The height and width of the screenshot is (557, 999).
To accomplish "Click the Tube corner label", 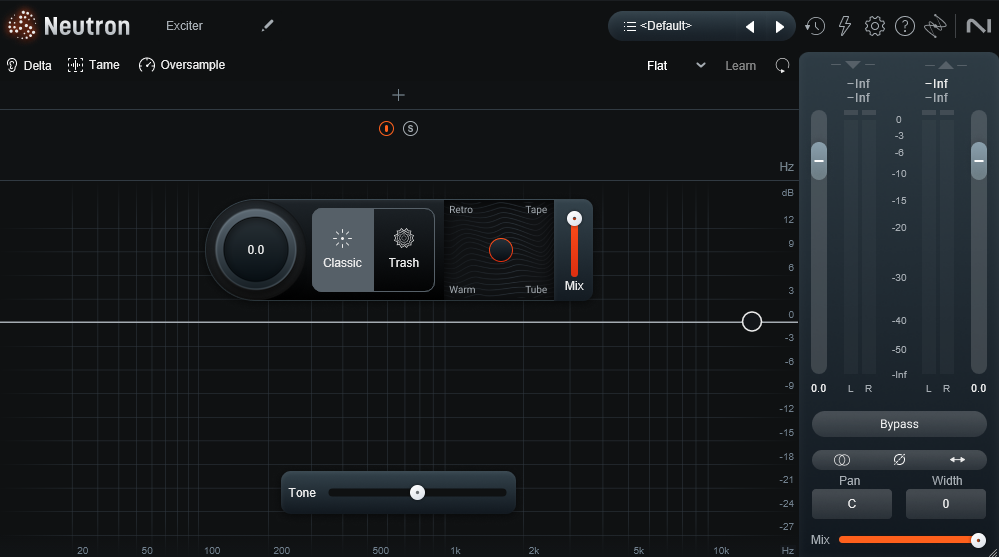I will point(536,290).
